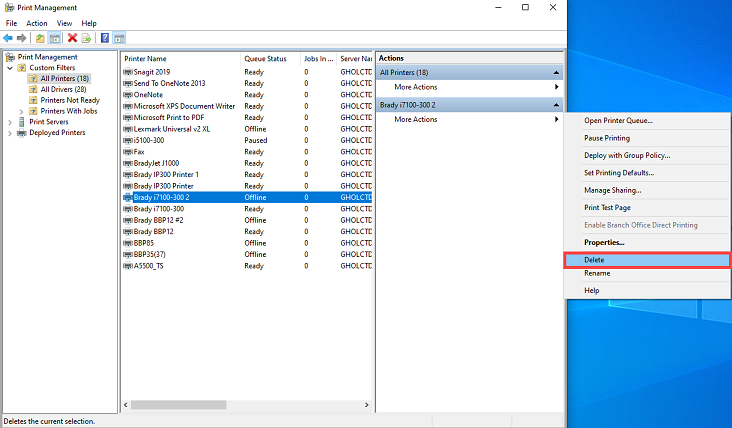Click the red X Delete toolbar icon
The height and width of the screenshot is (428, 732).
[72, 38]
